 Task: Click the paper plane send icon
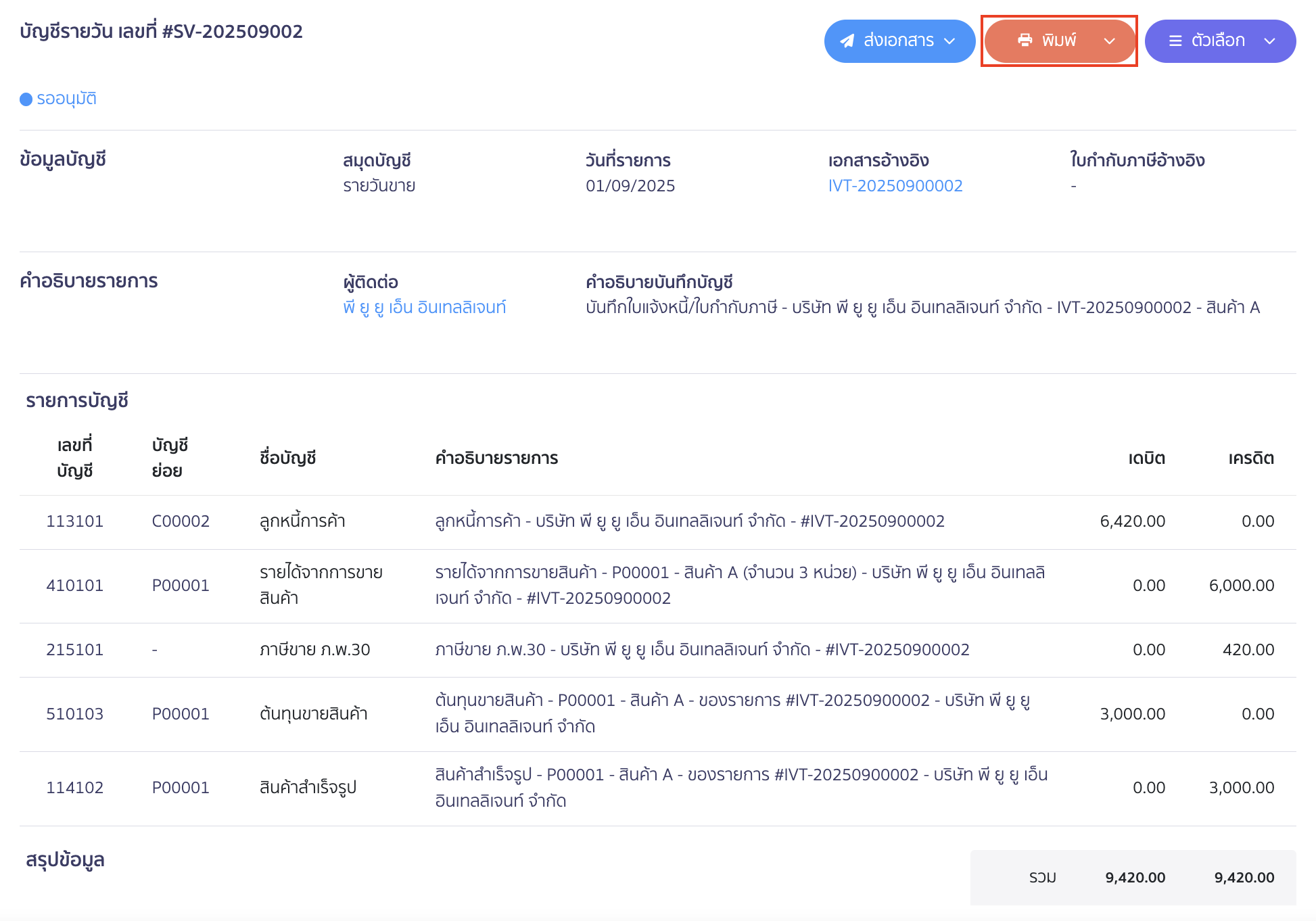pyautogui.click(x=847, y=41)
